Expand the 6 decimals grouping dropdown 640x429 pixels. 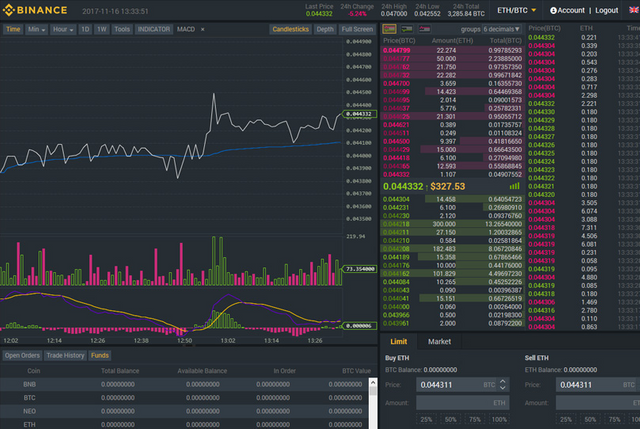pos(502,29)
